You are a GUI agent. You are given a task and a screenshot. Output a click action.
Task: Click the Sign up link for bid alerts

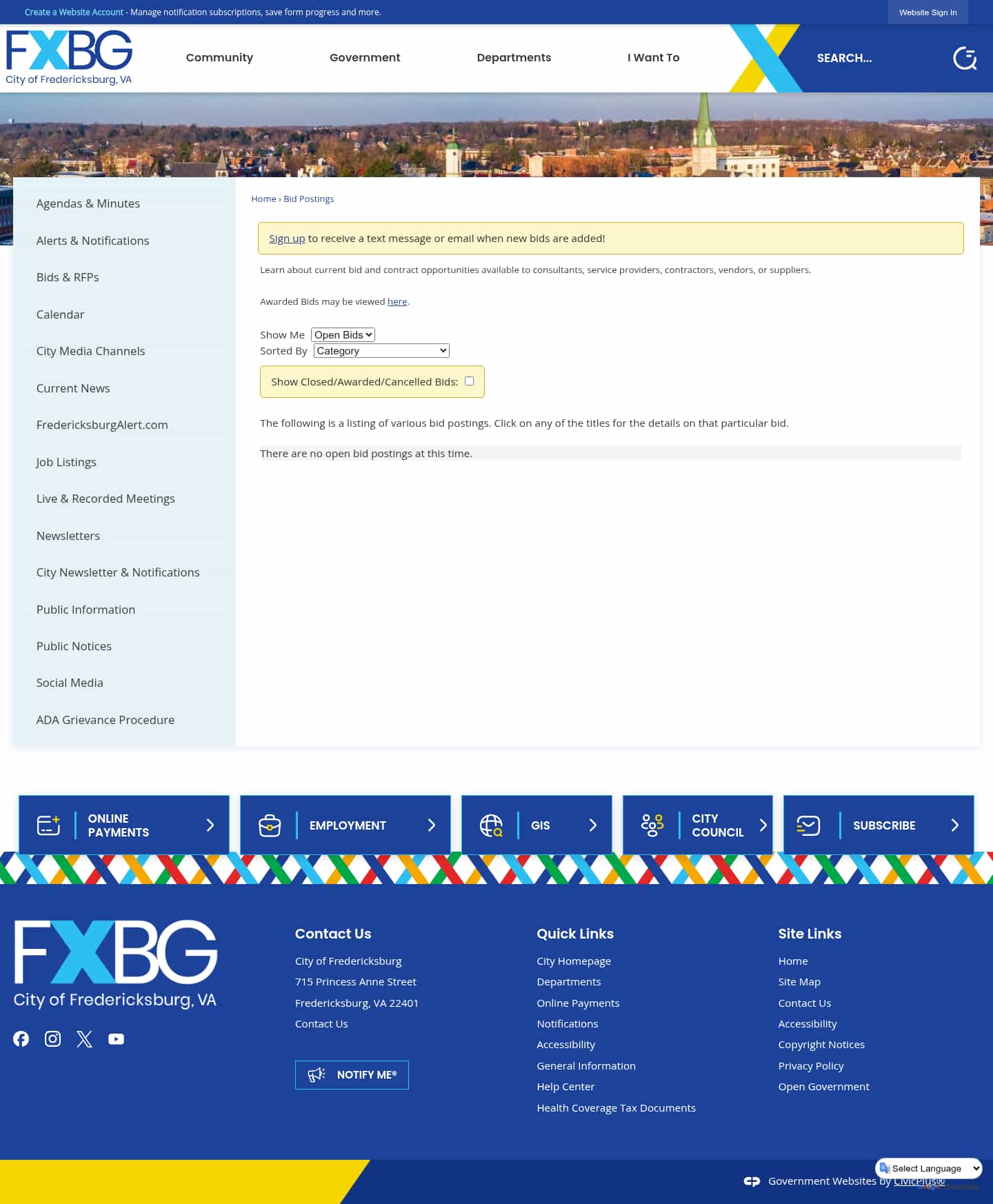click(x=287, y=239)
